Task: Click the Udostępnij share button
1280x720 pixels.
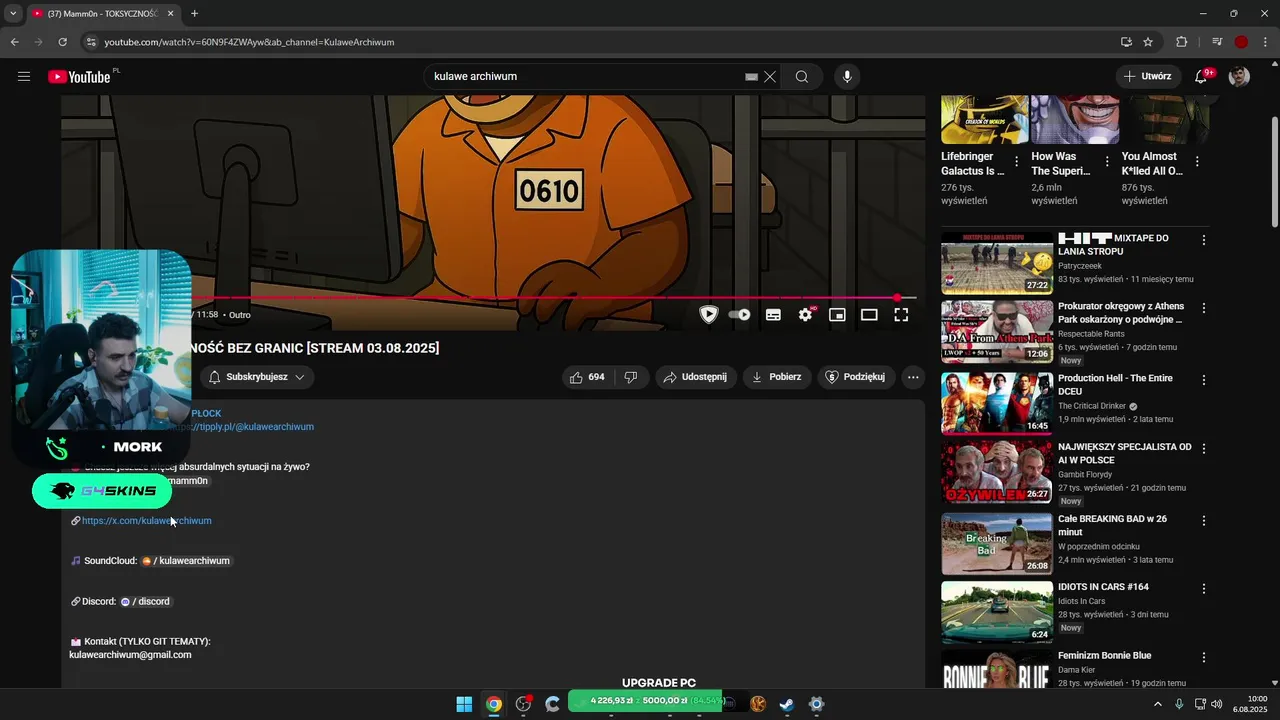Action: point(696,377)
